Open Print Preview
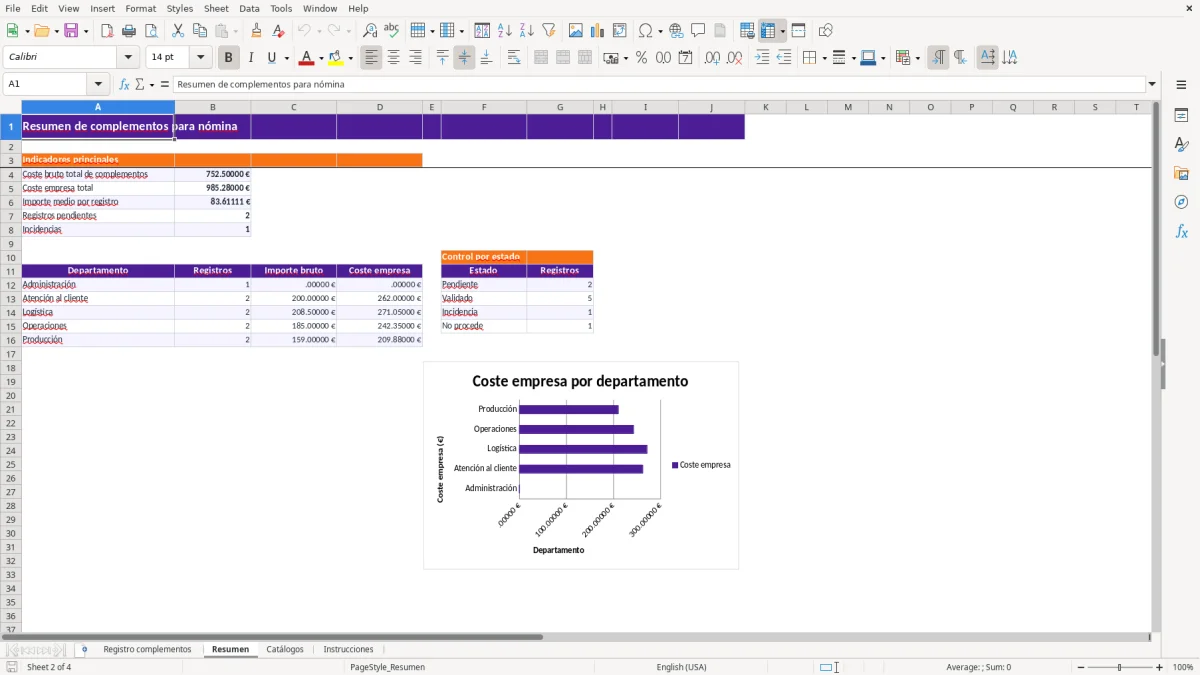1200x675 pixels. [151, 31]
